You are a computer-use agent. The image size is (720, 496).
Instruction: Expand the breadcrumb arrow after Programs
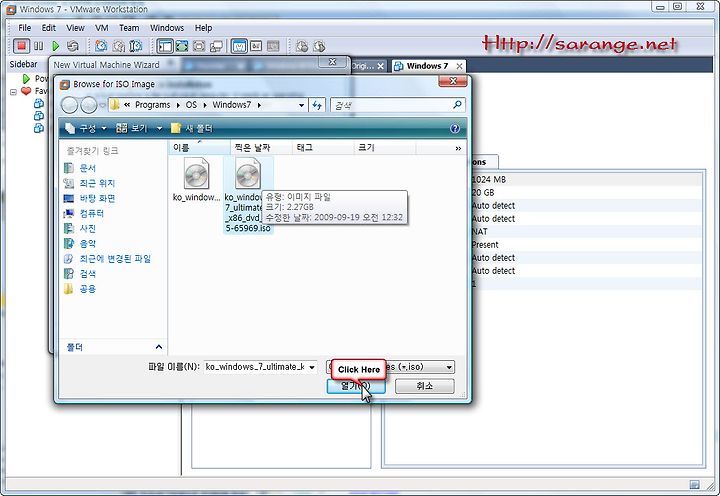(x=178, y=105)
